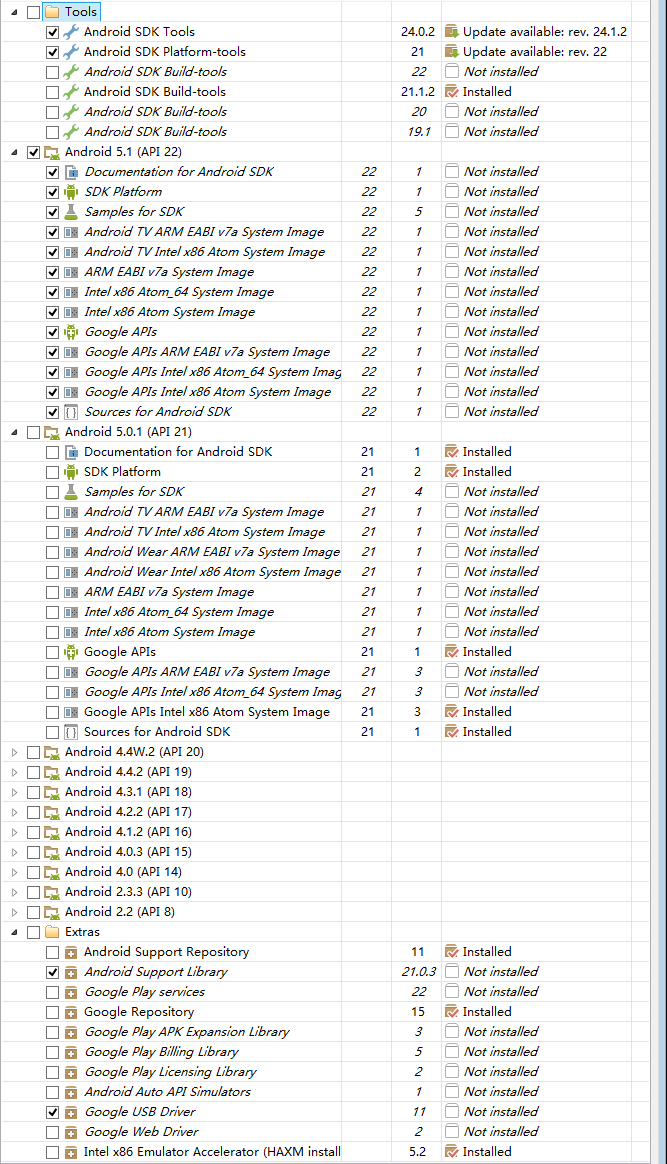Check the Android SDK Build-tools 21.1.2 checkbox
Screen dimensions: 667x1164
52,92
